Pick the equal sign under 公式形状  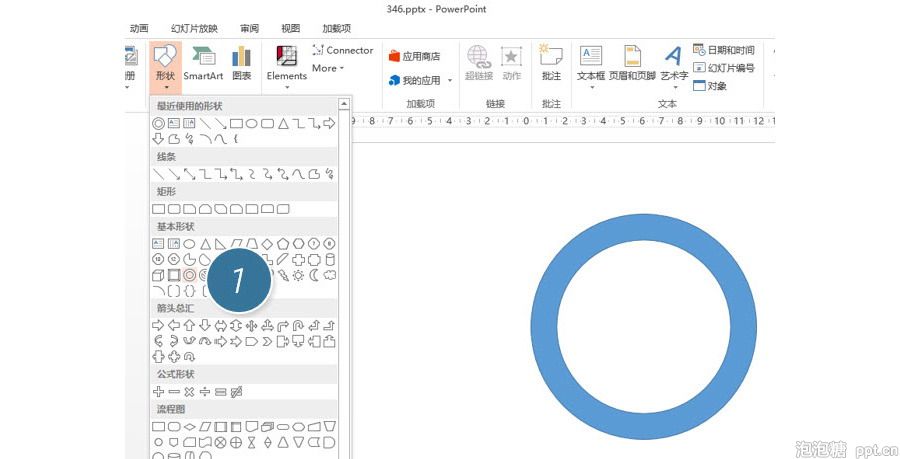(220, 392)
